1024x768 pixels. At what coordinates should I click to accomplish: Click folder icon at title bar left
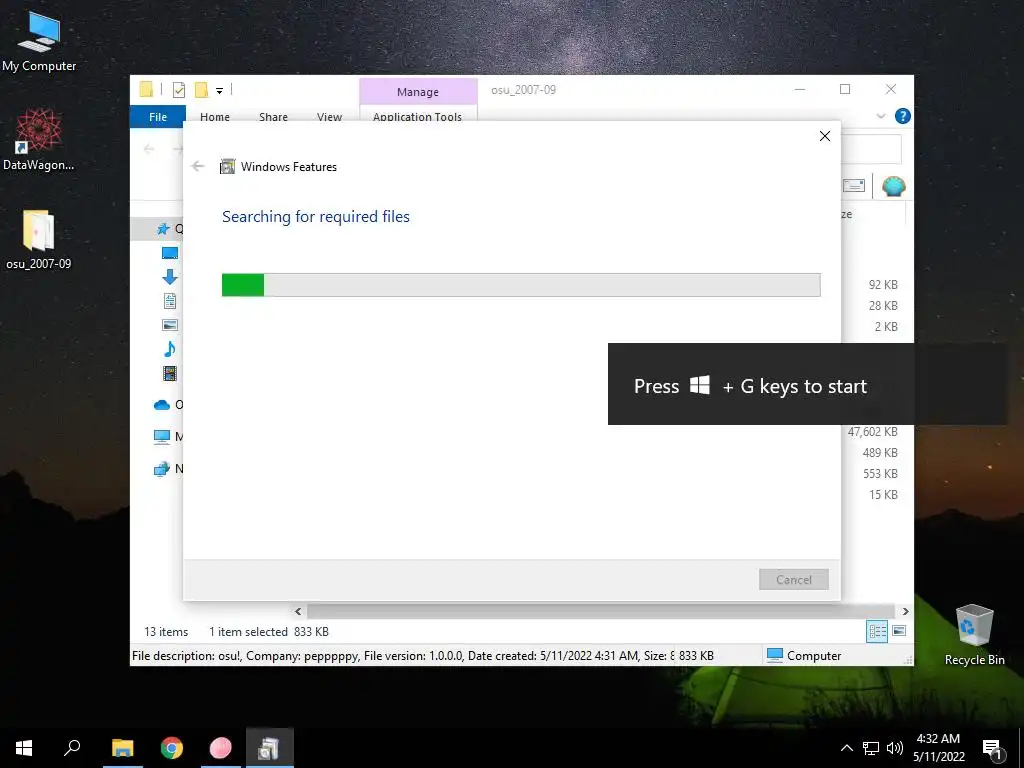coord(146,89)
